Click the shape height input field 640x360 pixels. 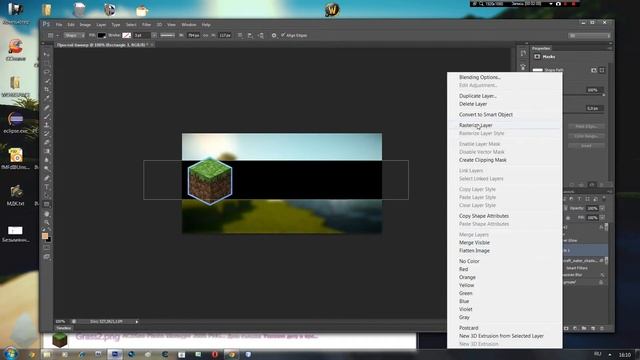[x=224, y=36]
